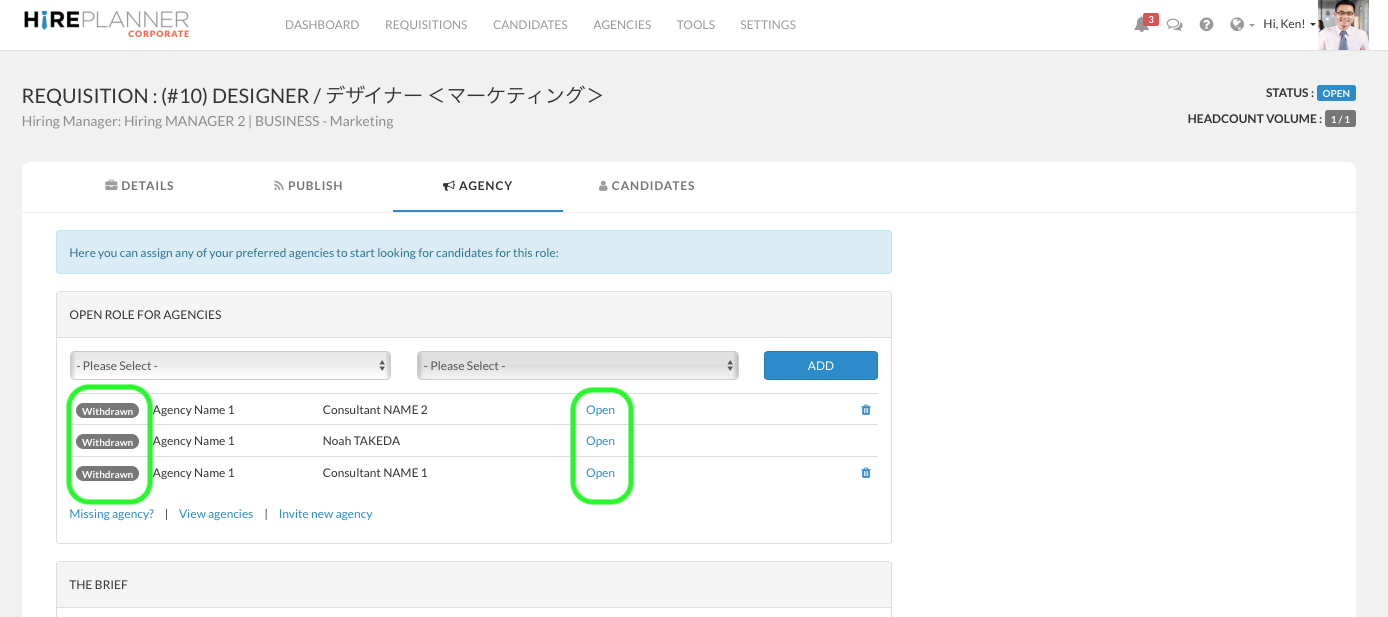This screenshot has height=617, width=1388.
Task: Click the help question mark icon
Action: click(1206, 25)
